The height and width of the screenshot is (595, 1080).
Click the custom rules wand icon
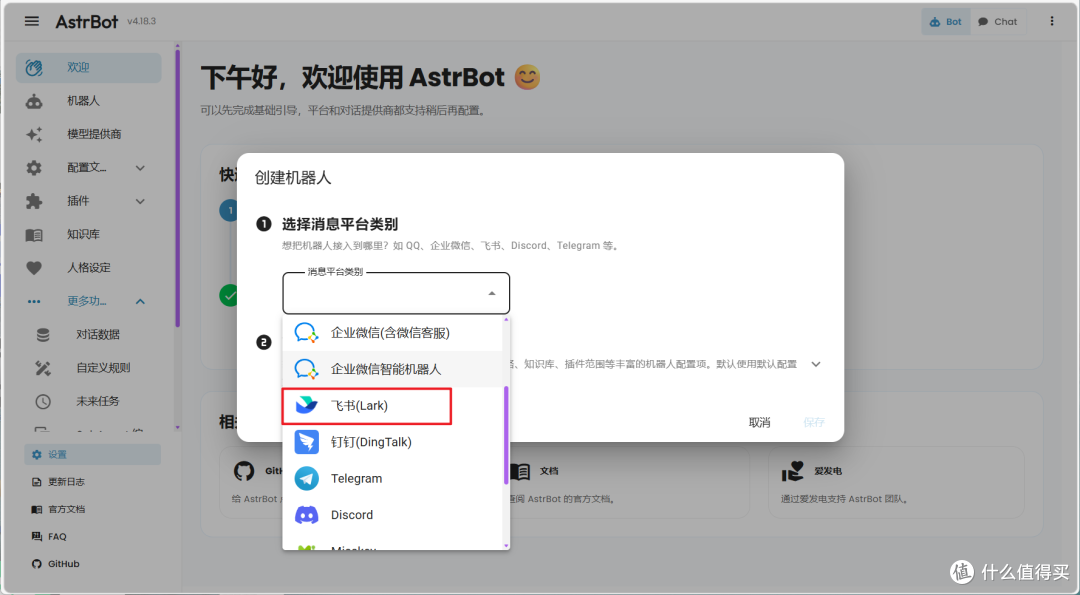click(x=43, y=368)
